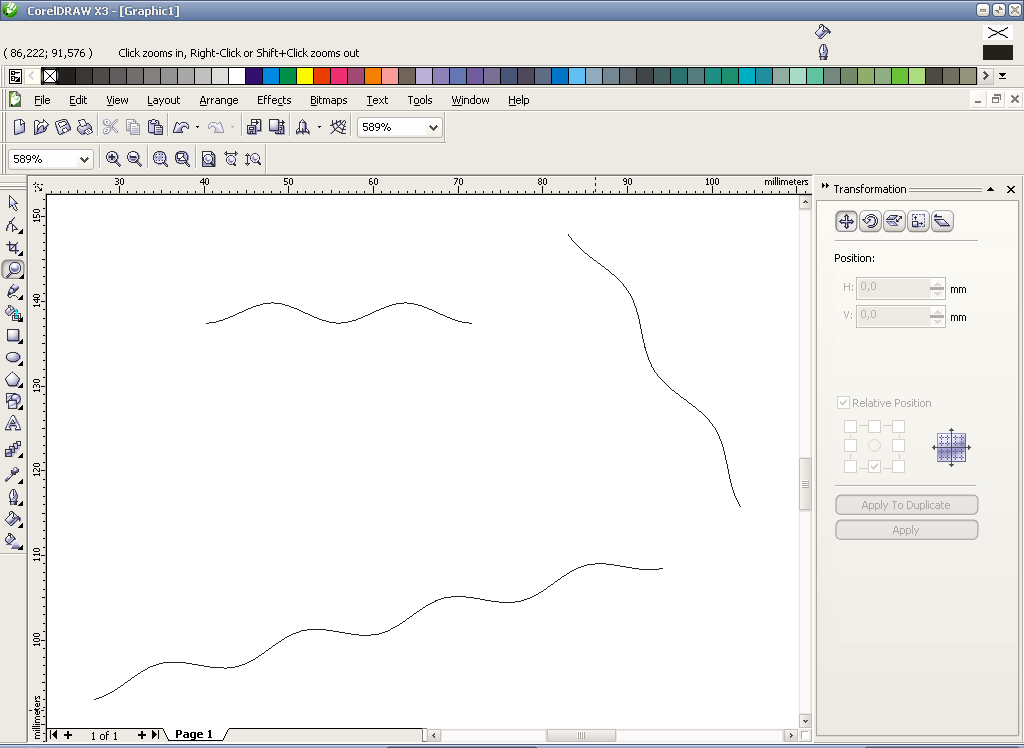The width and height of the screenshot is (1024, 748).
Task: Select the Text tool
Action: point(13,424)
